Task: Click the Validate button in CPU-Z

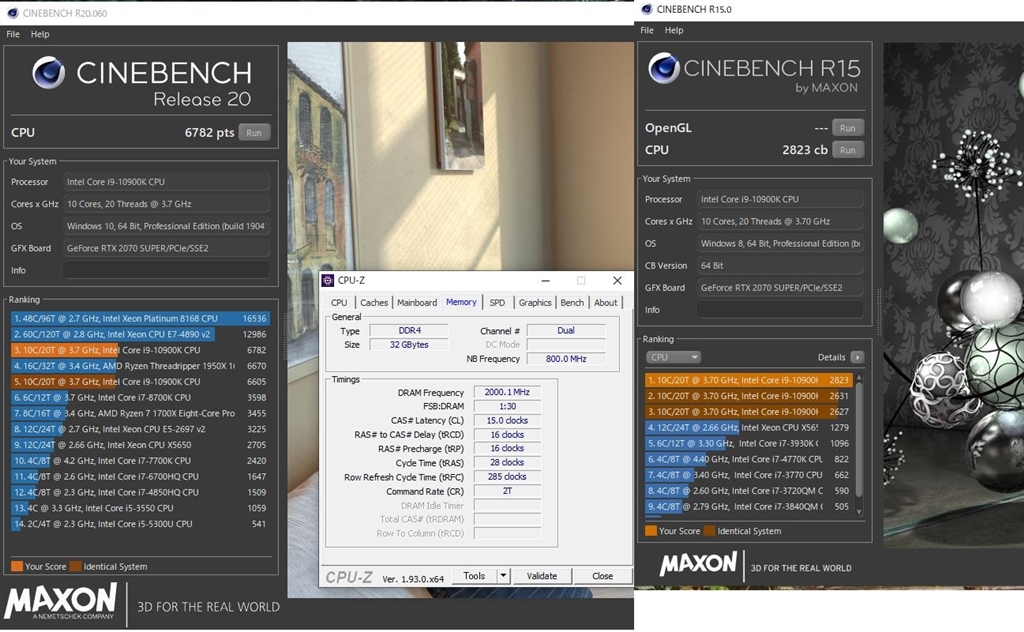Action: [542, 576]
